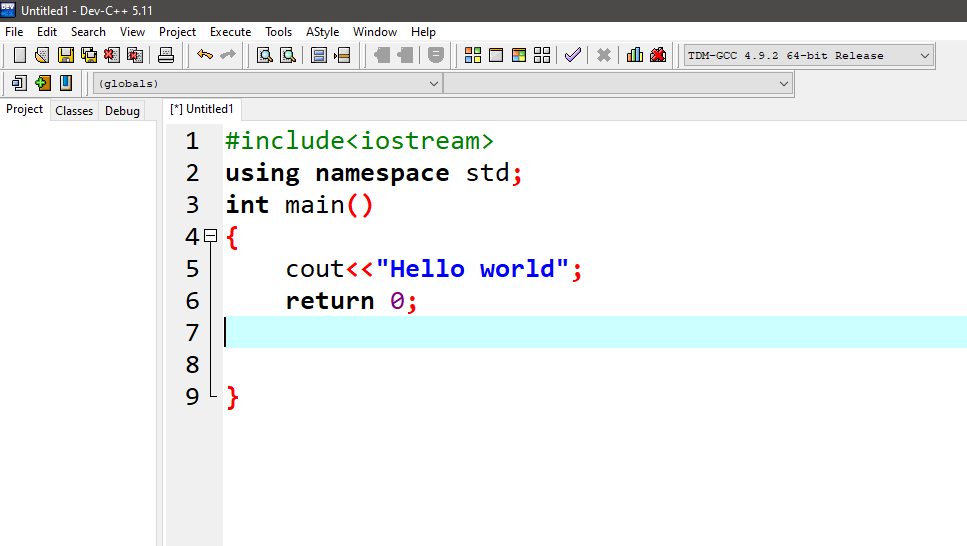Open the Help menu
This screenshot has width=967, height=546.
[x=423, y=32]
